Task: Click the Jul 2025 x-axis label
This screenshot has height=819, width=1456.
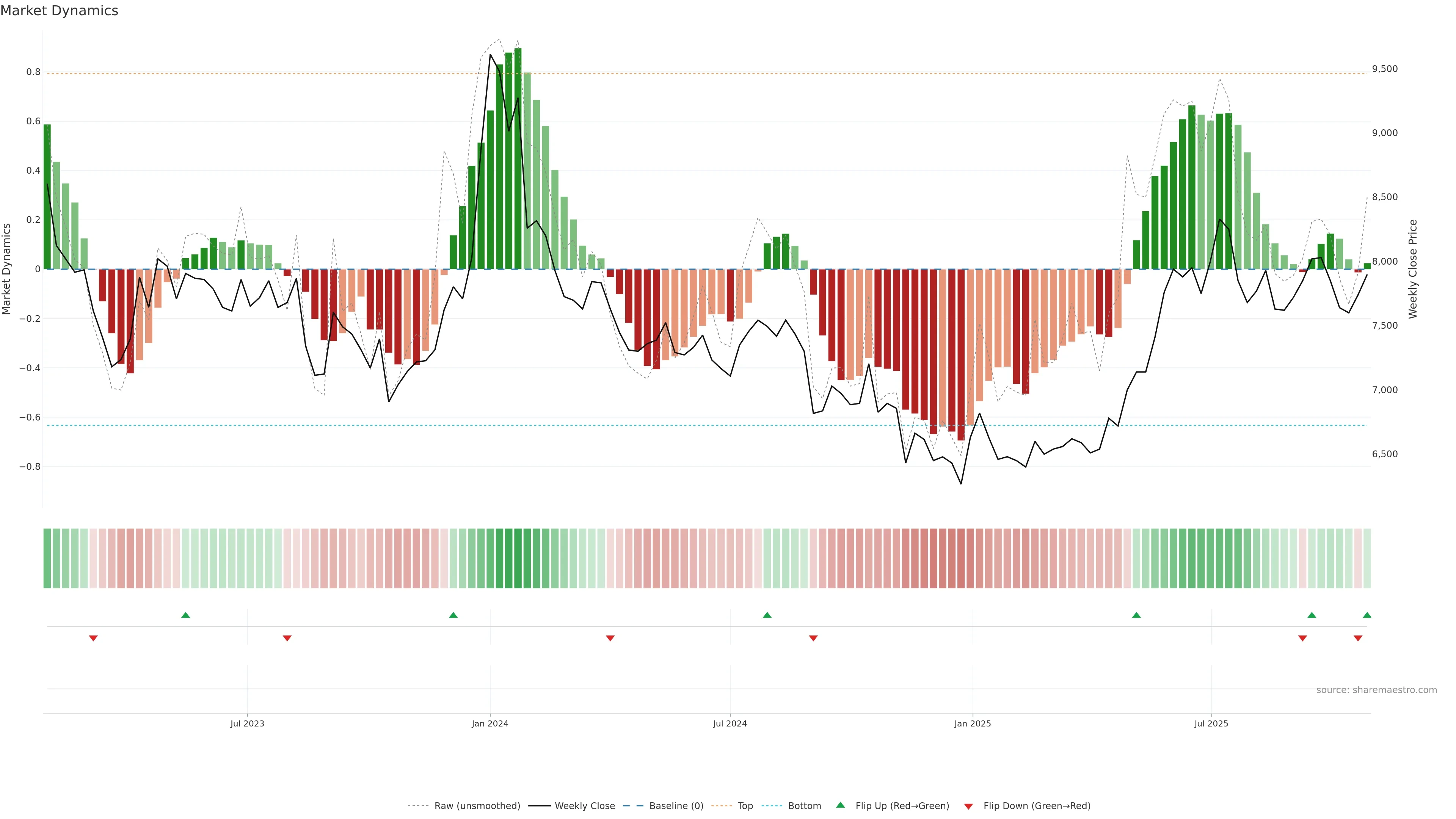Action: pos(1211,723)
